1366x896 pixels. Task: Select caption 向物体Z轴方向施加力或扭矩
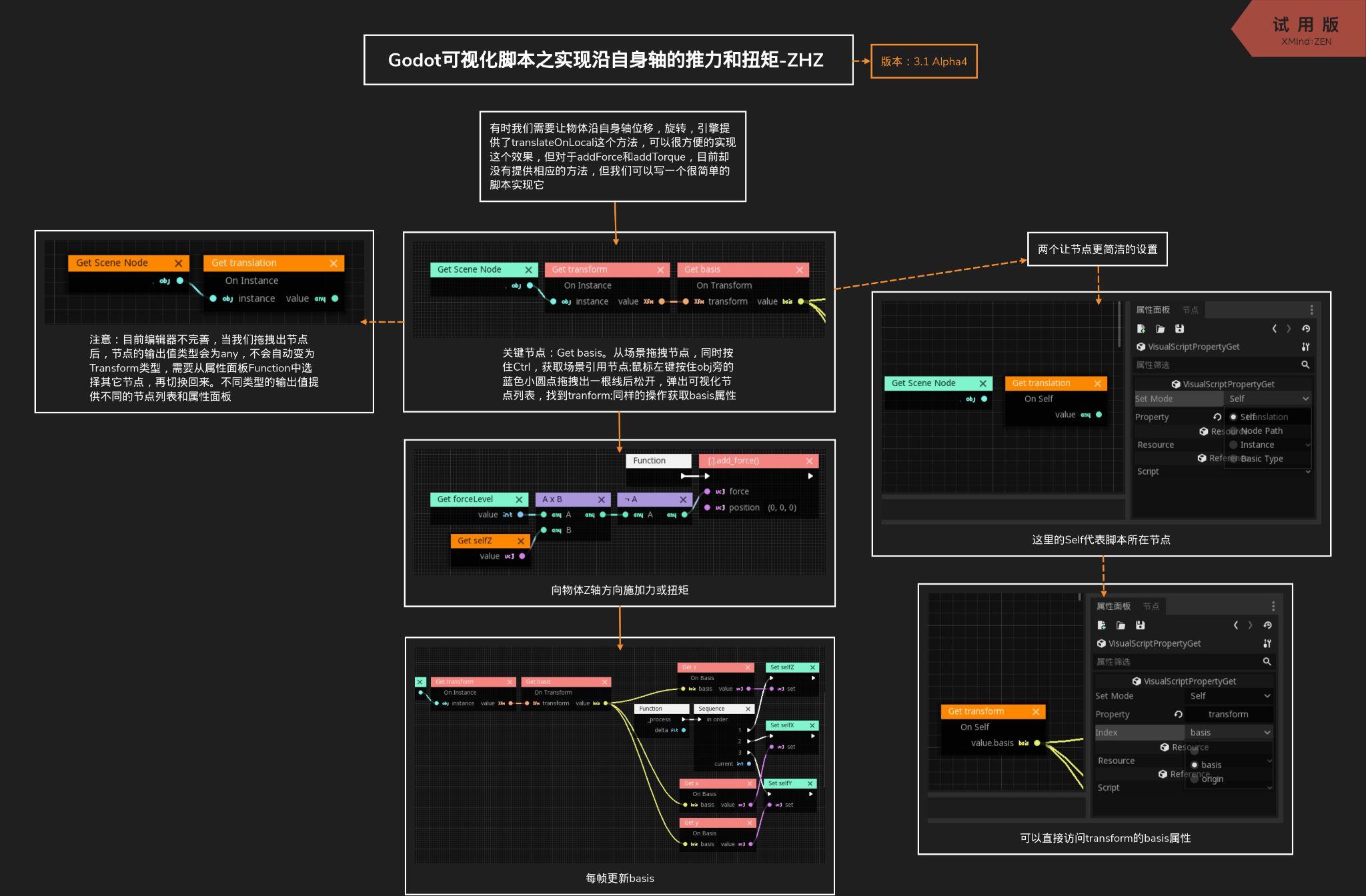tap(620, 590)
